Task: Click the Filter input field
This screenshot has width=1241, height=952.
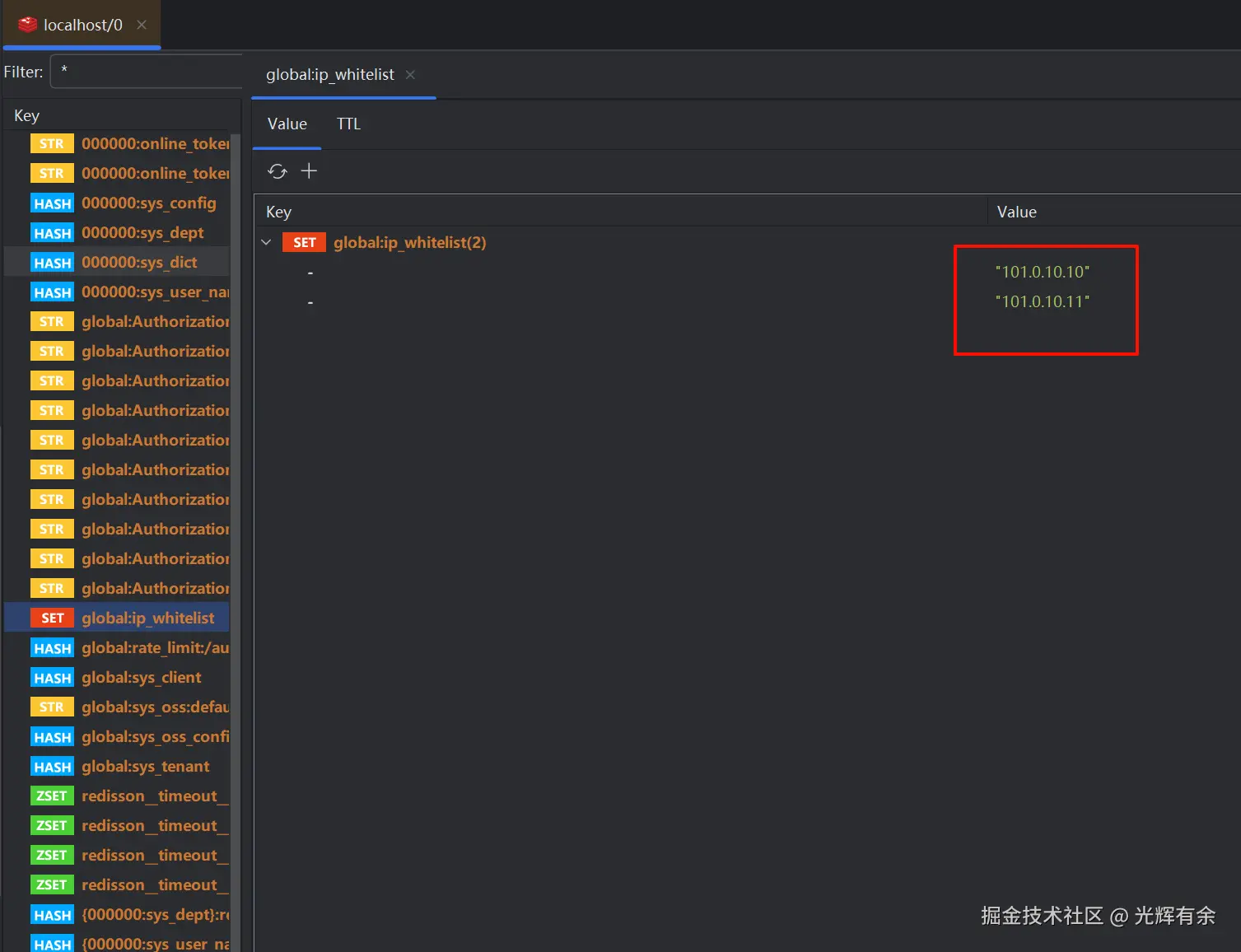Action: (x=147, y=72)
